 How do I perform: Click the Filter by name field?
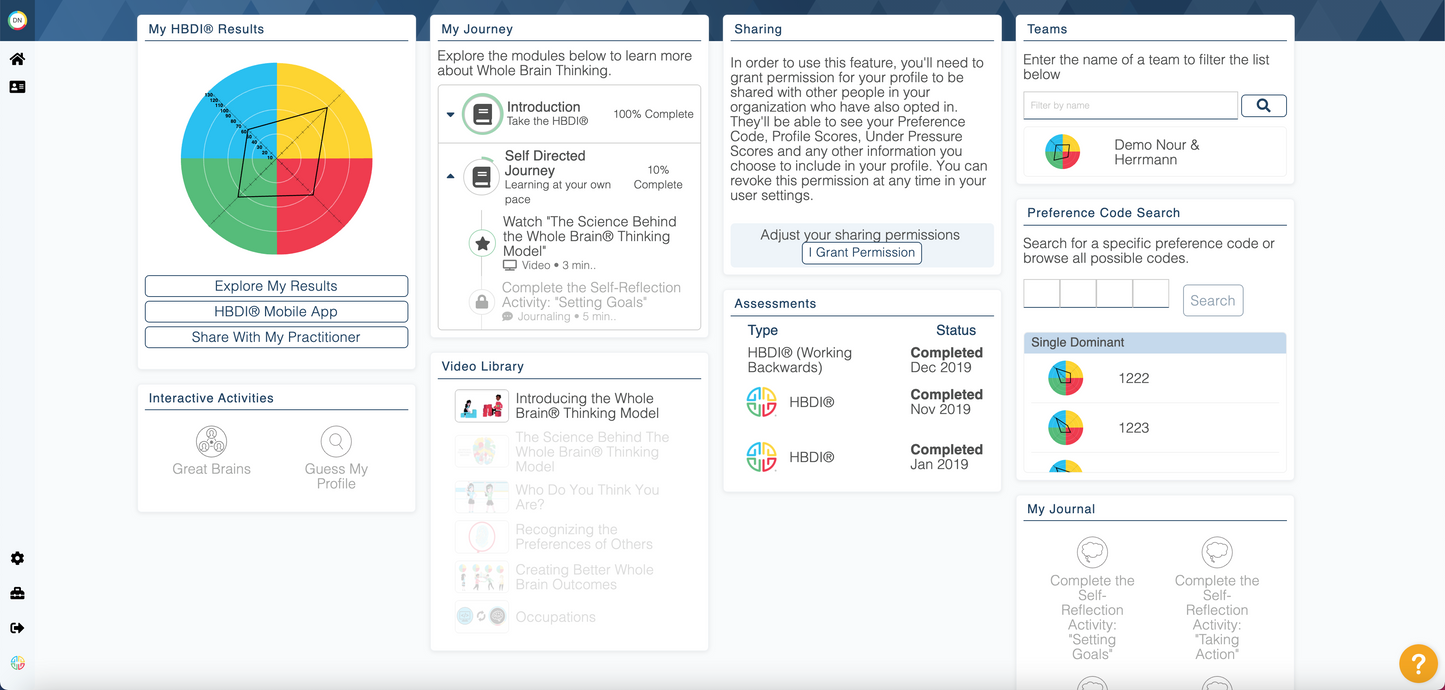point(1130,105)
